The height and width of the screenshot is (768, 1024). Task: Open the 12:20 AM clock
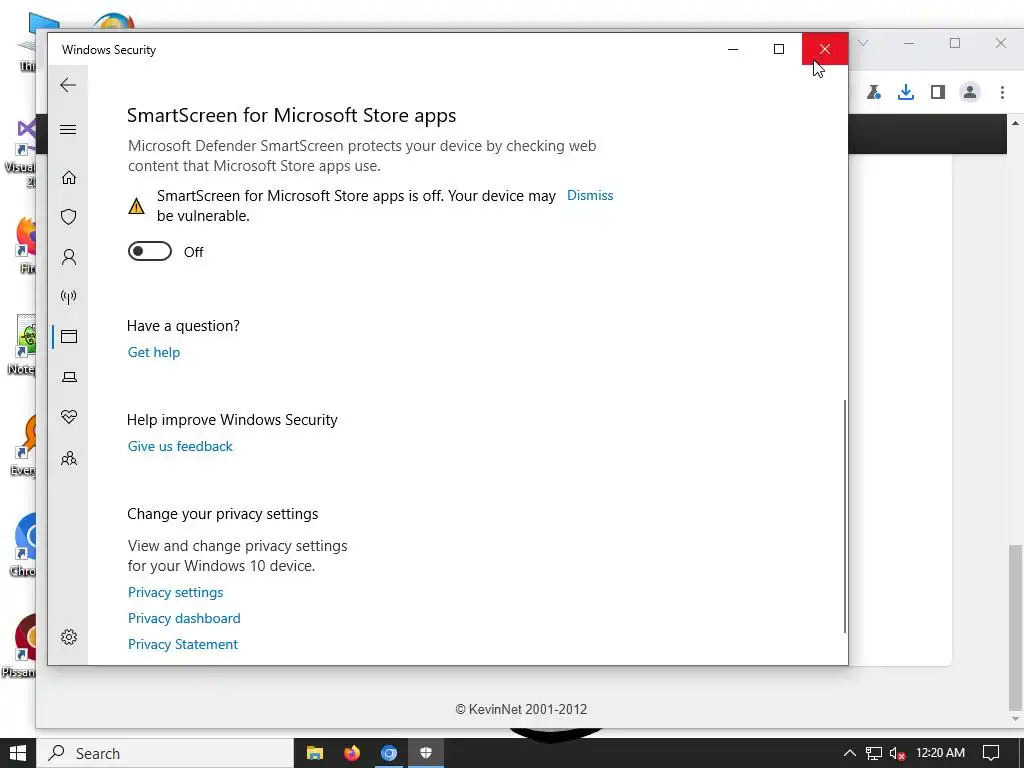click(x=940, y=753)
